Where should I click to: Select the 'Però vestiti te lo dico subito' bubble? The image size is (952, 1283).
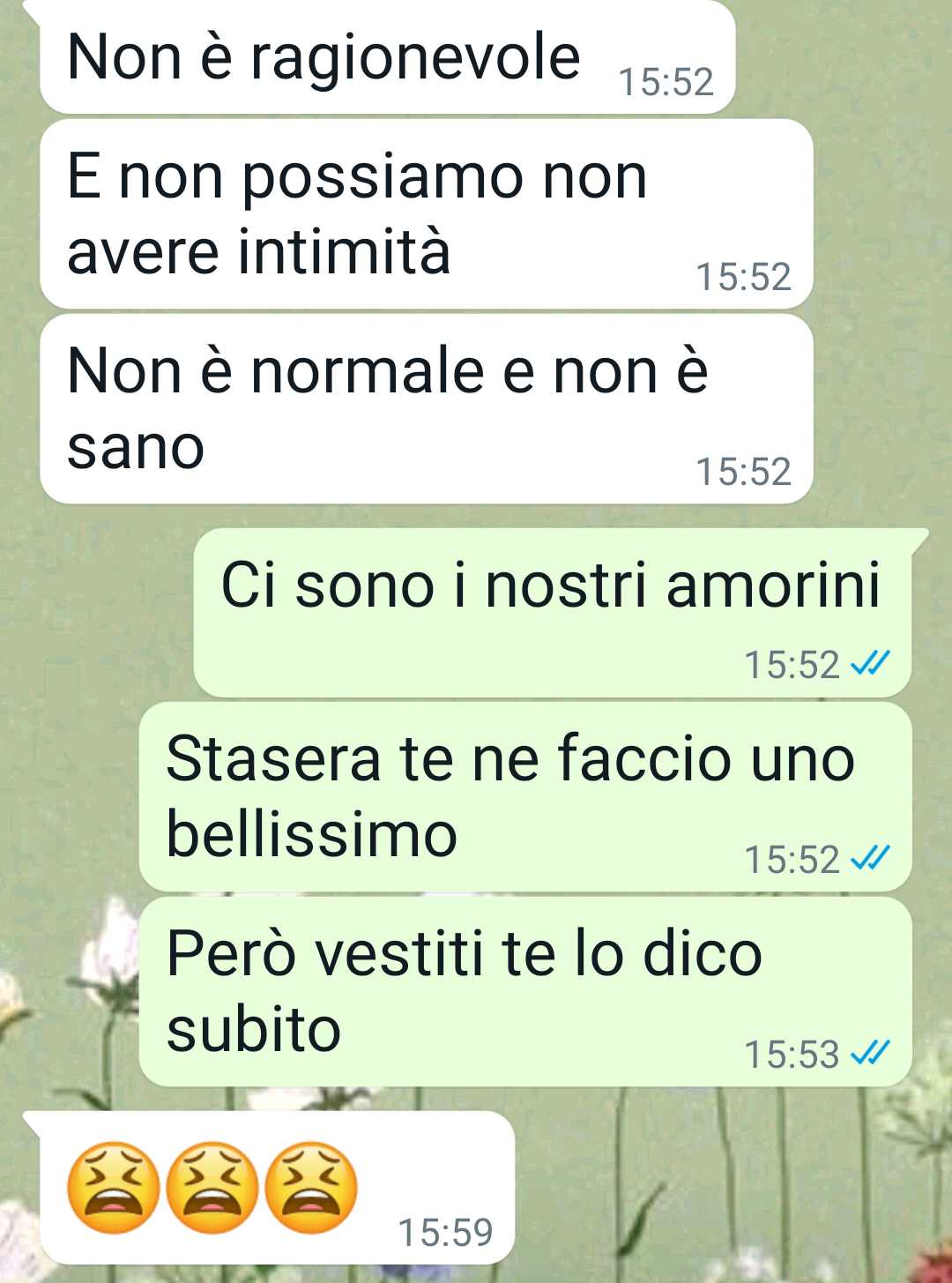[525, 992]
